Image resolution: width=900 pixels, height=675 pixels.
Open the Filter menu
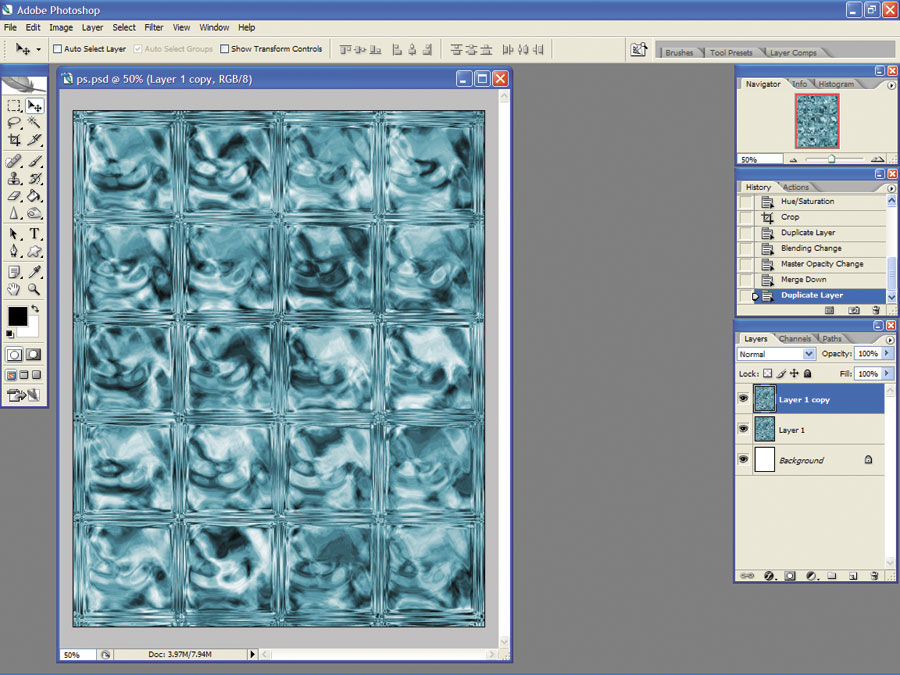[x=153, y=27]
